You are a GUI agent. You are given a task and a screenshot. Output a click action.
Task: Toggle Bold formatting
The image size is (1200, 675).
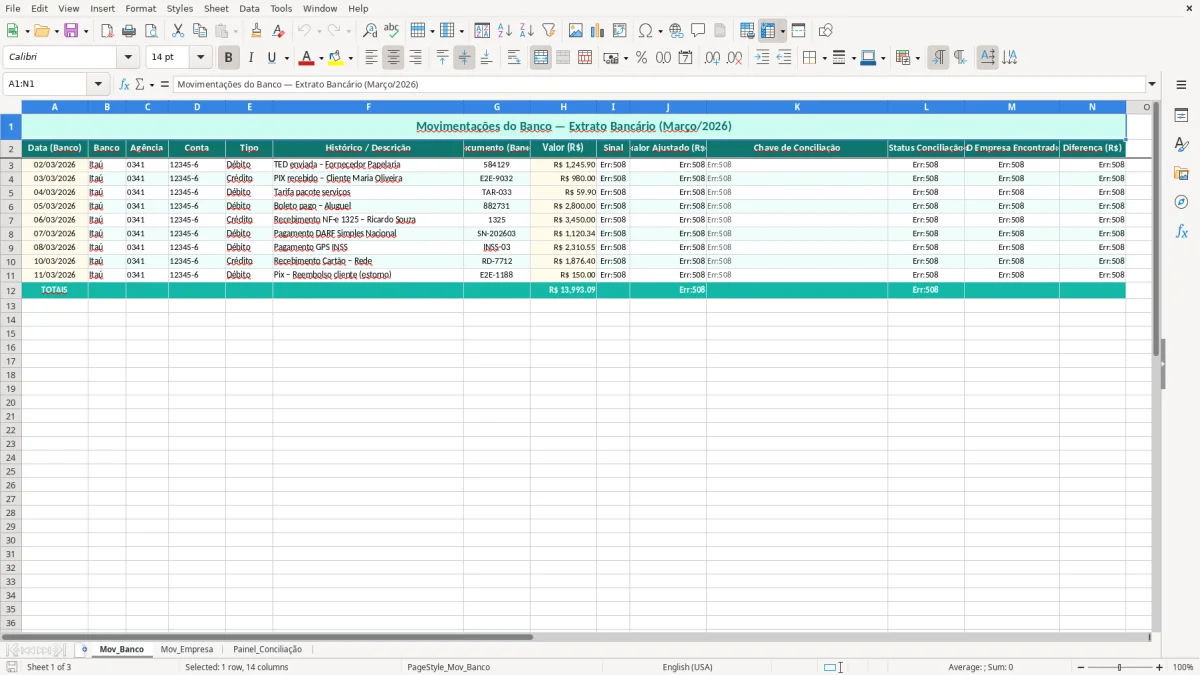click(x=229, y=58)
